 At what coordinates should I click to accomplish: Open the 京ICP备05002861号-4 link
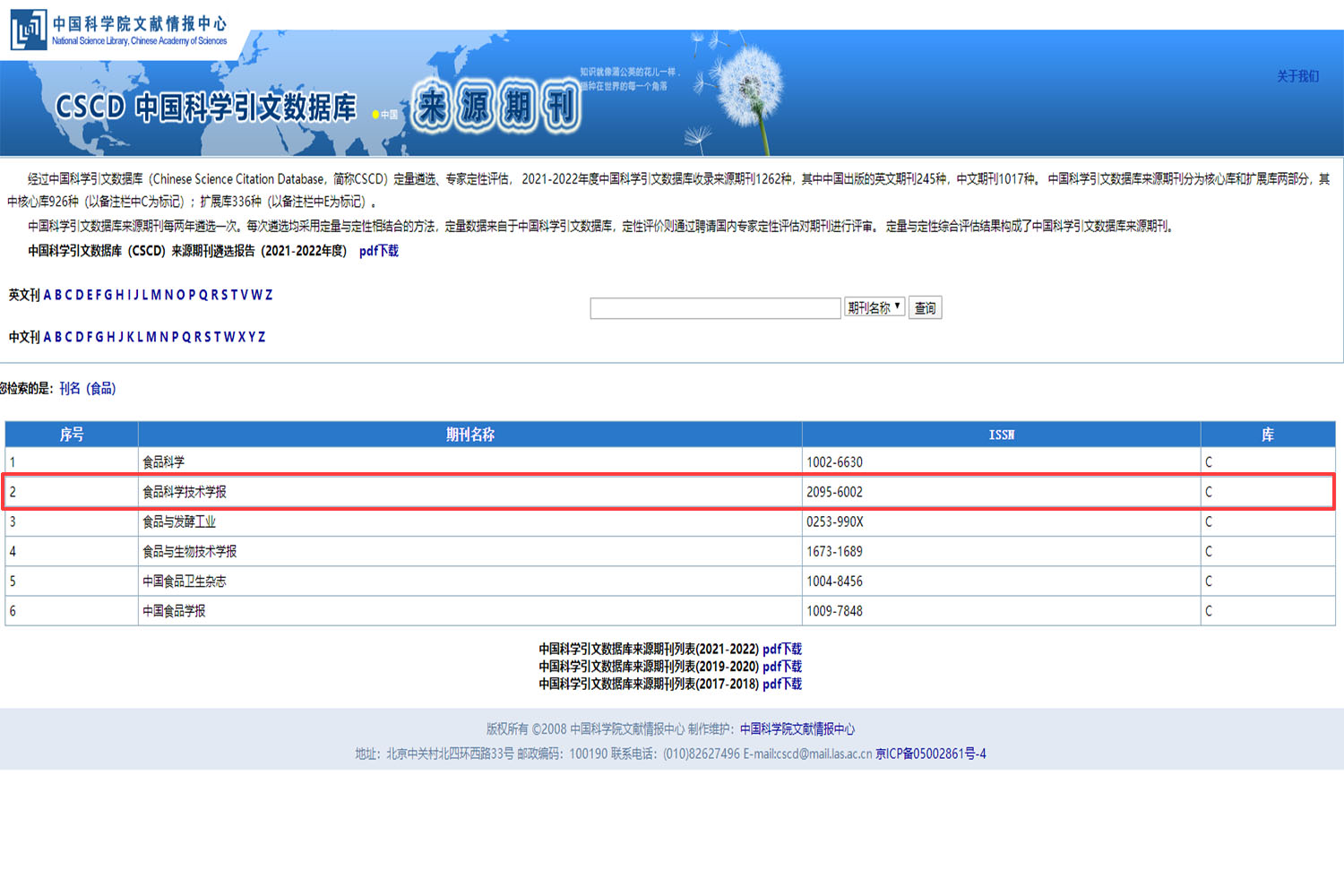930,754
